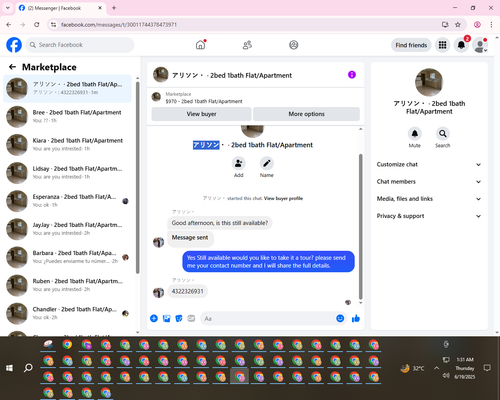Viewport: 500px width, 400px height.
Task: Reload the page in Chrome
Action: (x=37, y=24)
